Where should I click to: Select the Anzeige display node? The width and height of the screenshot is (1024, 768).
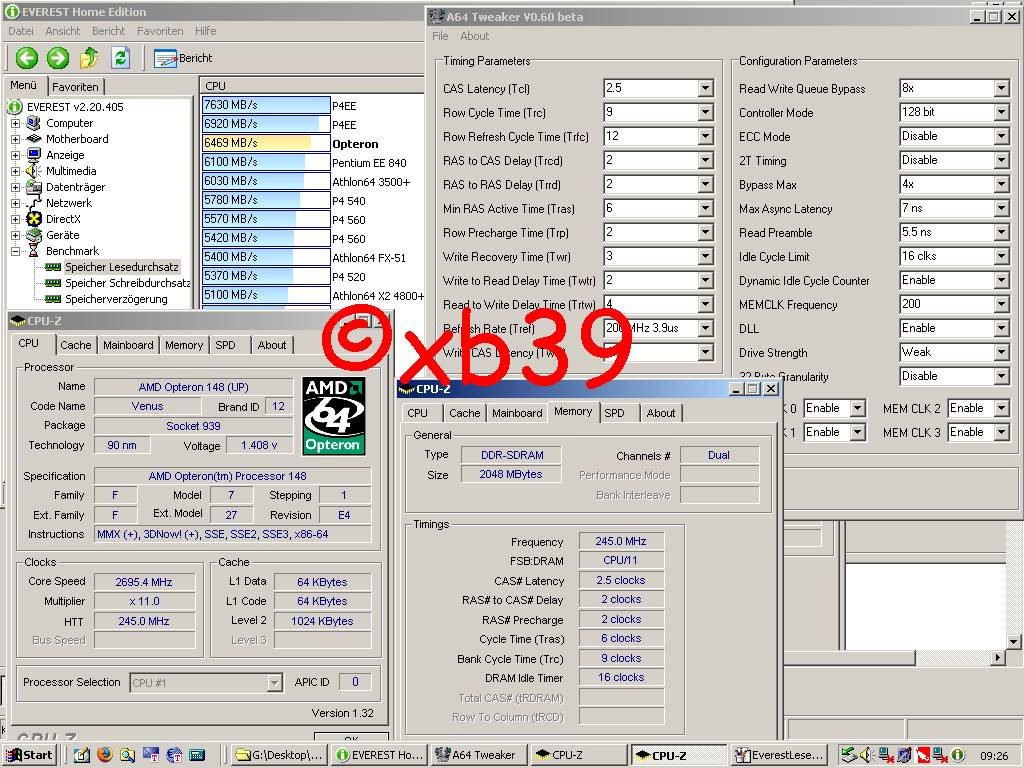point(65,155)
